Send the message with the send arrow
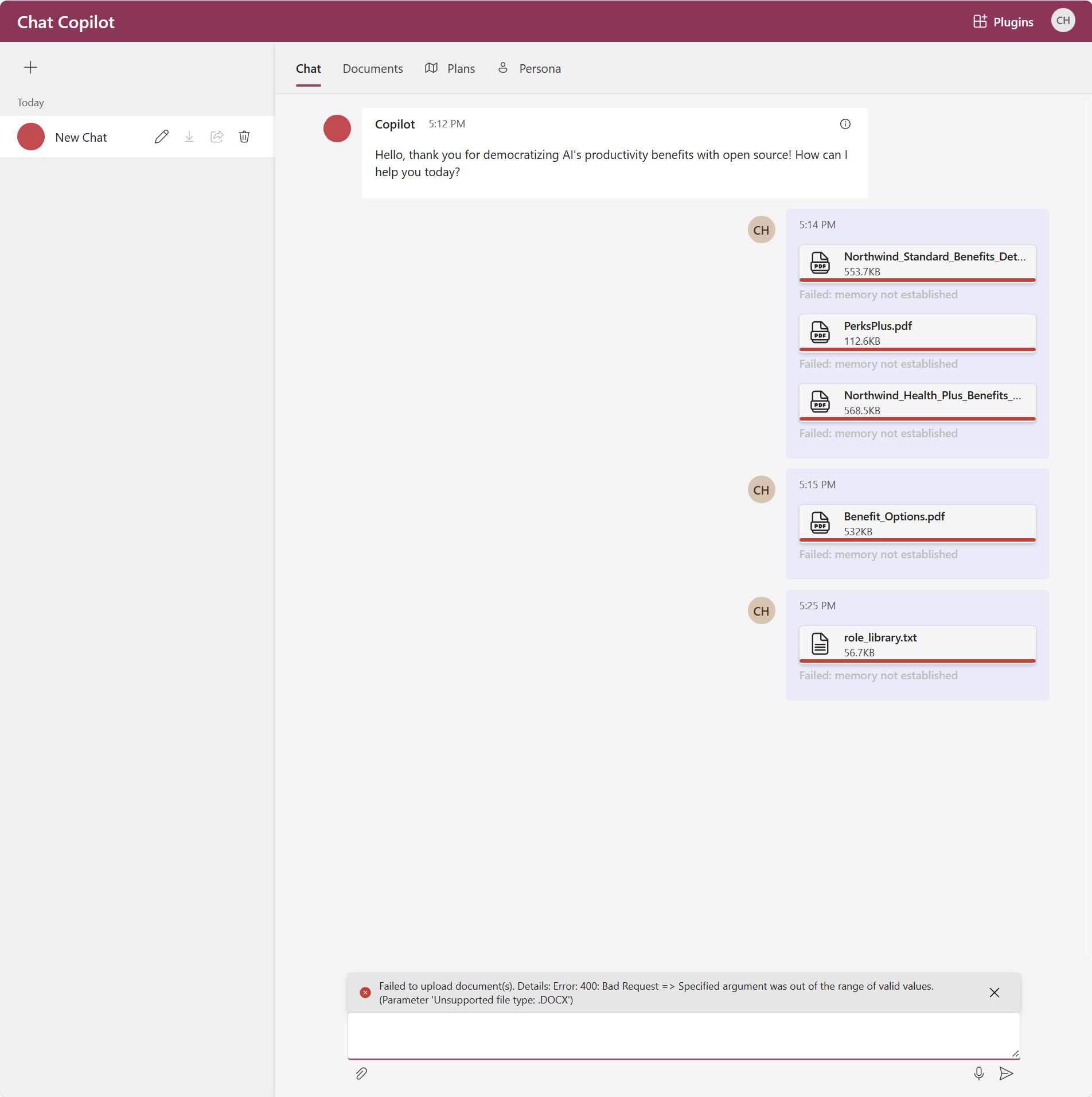This screenshot has height=1097, width=1092. (x=1008, y=1073)
